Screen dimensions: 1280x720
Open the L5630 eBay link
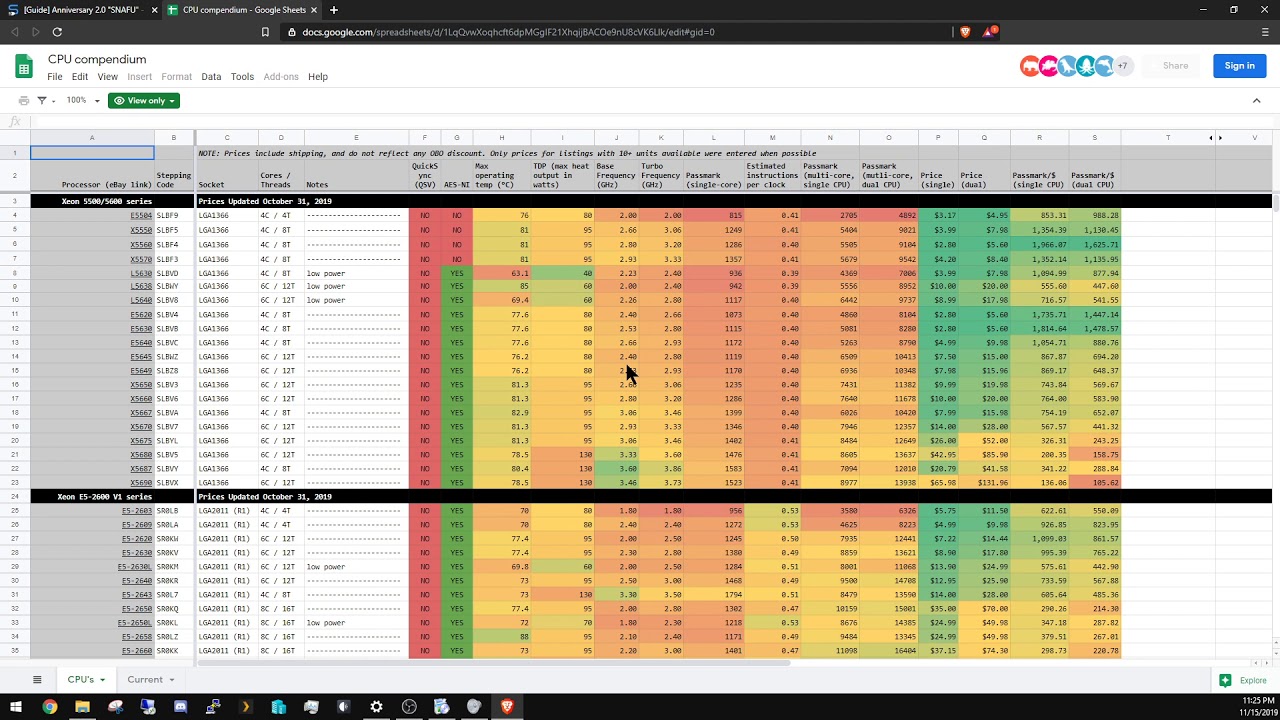pos(141,273)
